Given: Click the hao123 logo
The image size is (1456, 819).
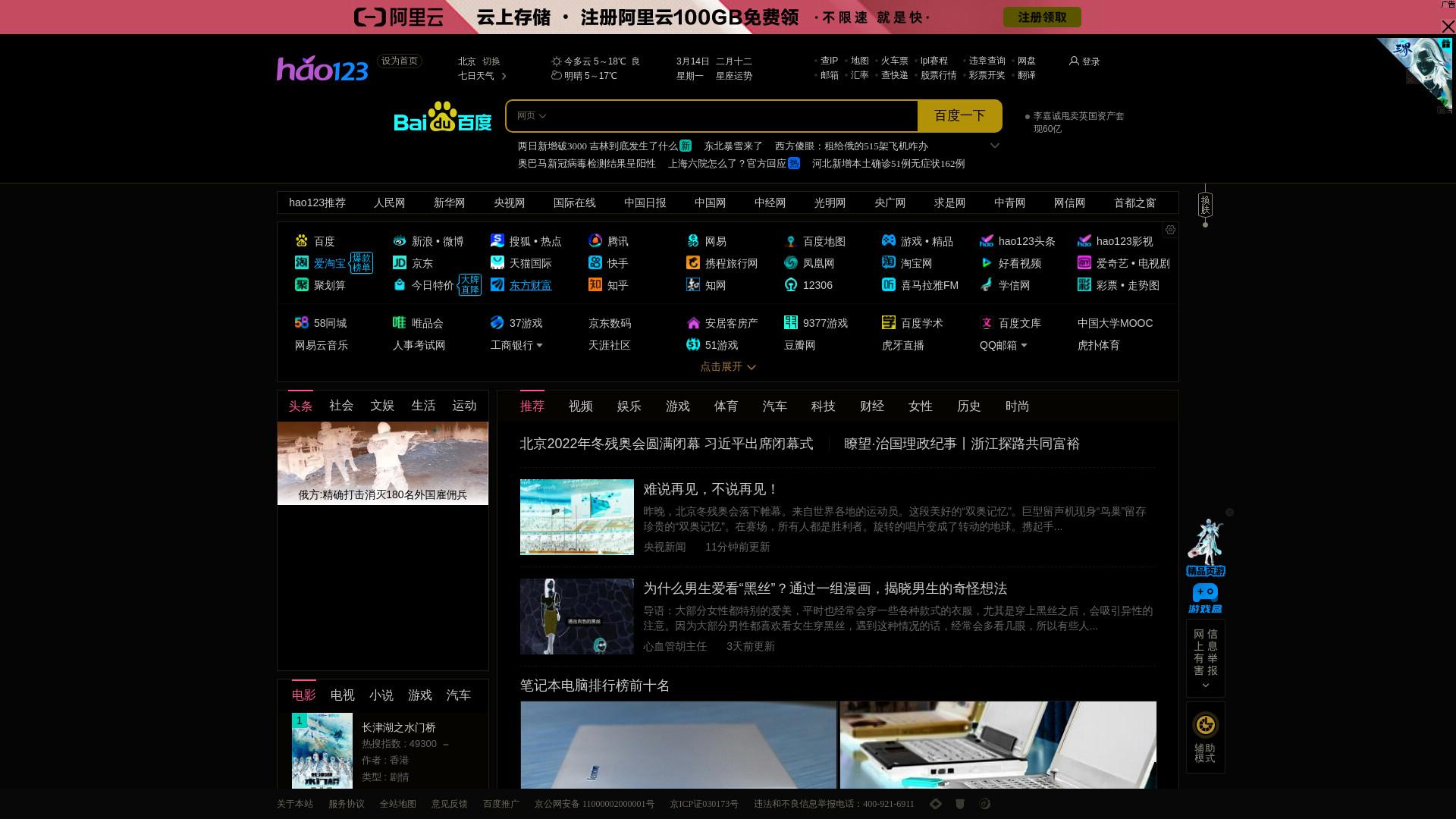Looking at the screenshot, I should (322, 69).
